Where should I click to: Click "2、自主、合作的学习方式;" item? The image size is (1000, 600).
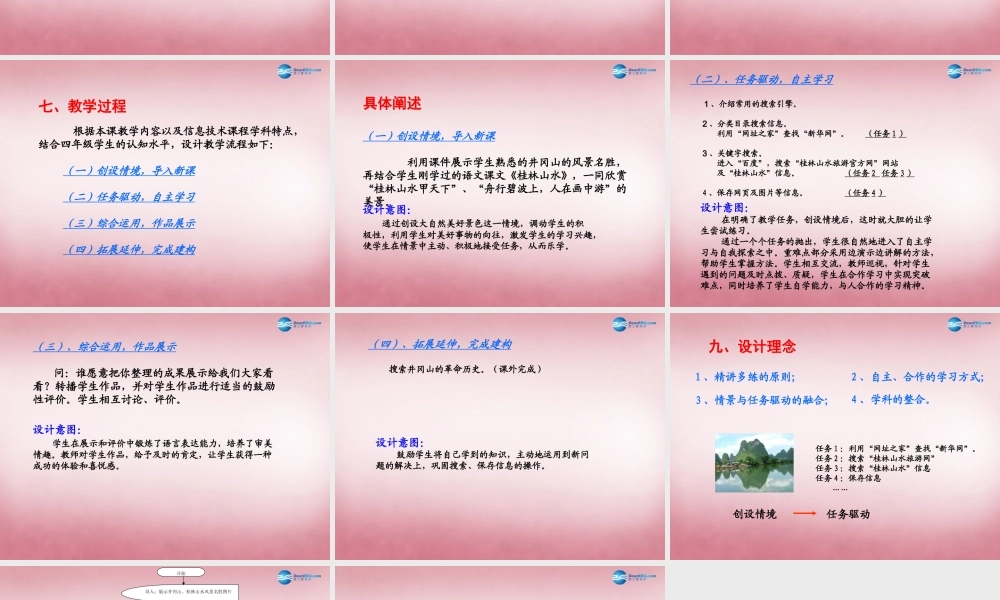tap(917, 377)
